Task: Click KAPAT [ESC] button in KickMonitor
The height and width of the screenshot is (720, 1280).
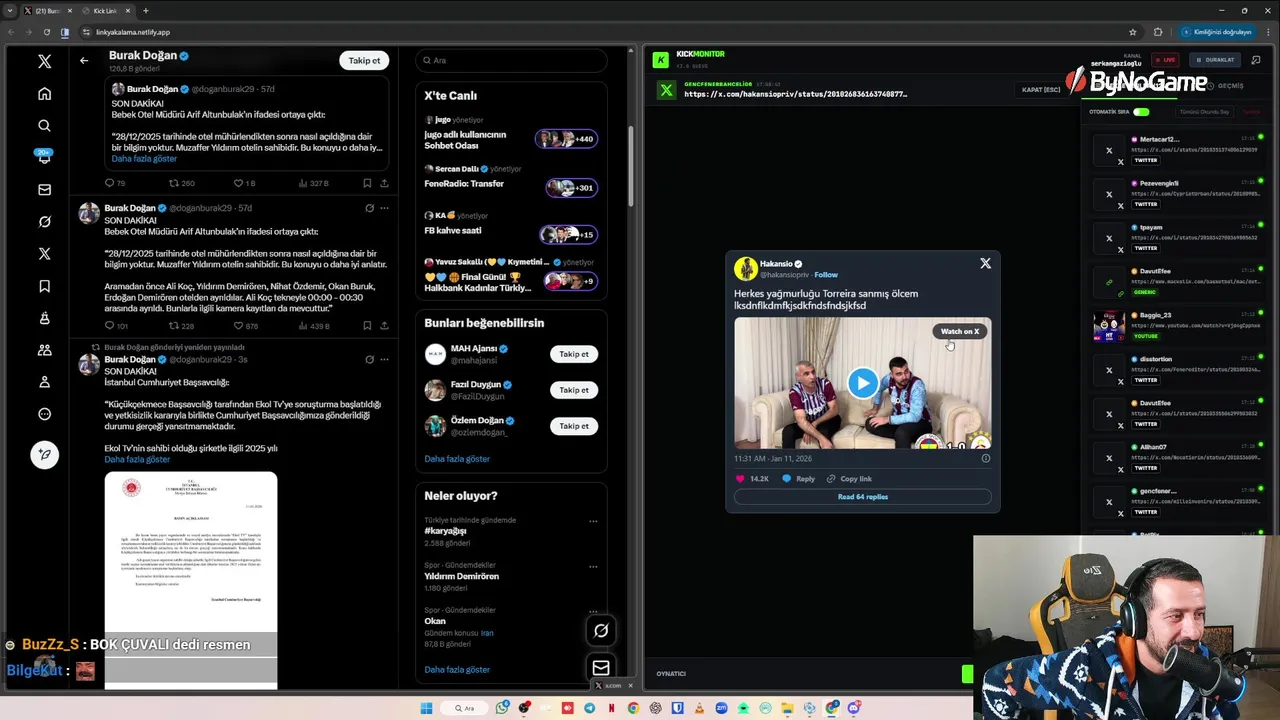Action: pyautogui.click(x=1041, y=90)
